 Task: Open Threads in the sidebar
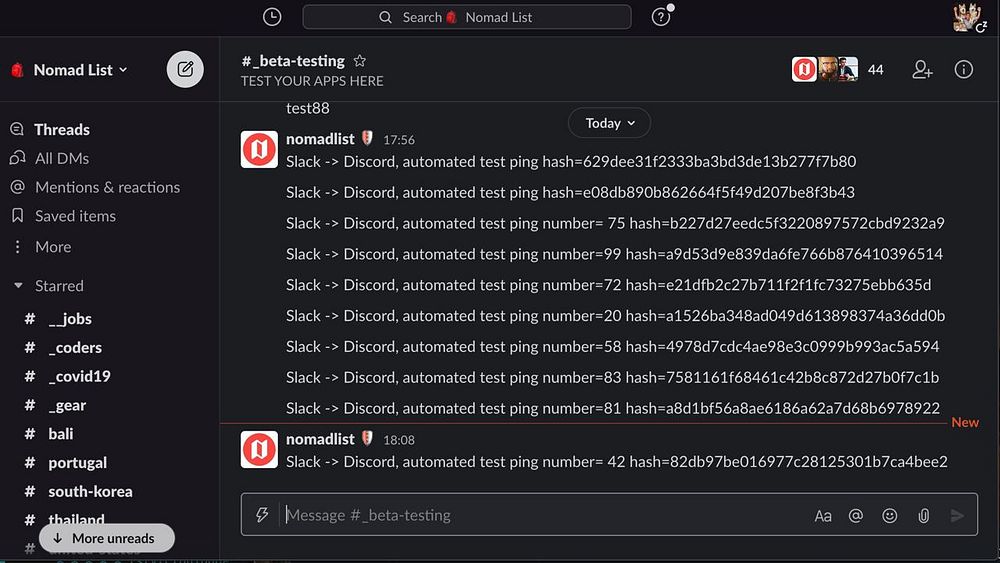tap(62, 129)
